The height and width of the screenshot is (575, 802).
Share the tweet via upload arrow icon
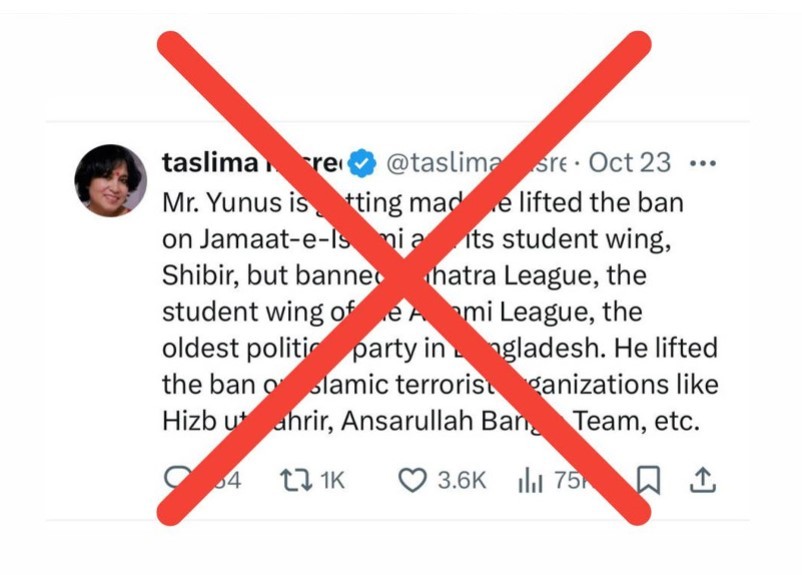coord(703,480)
